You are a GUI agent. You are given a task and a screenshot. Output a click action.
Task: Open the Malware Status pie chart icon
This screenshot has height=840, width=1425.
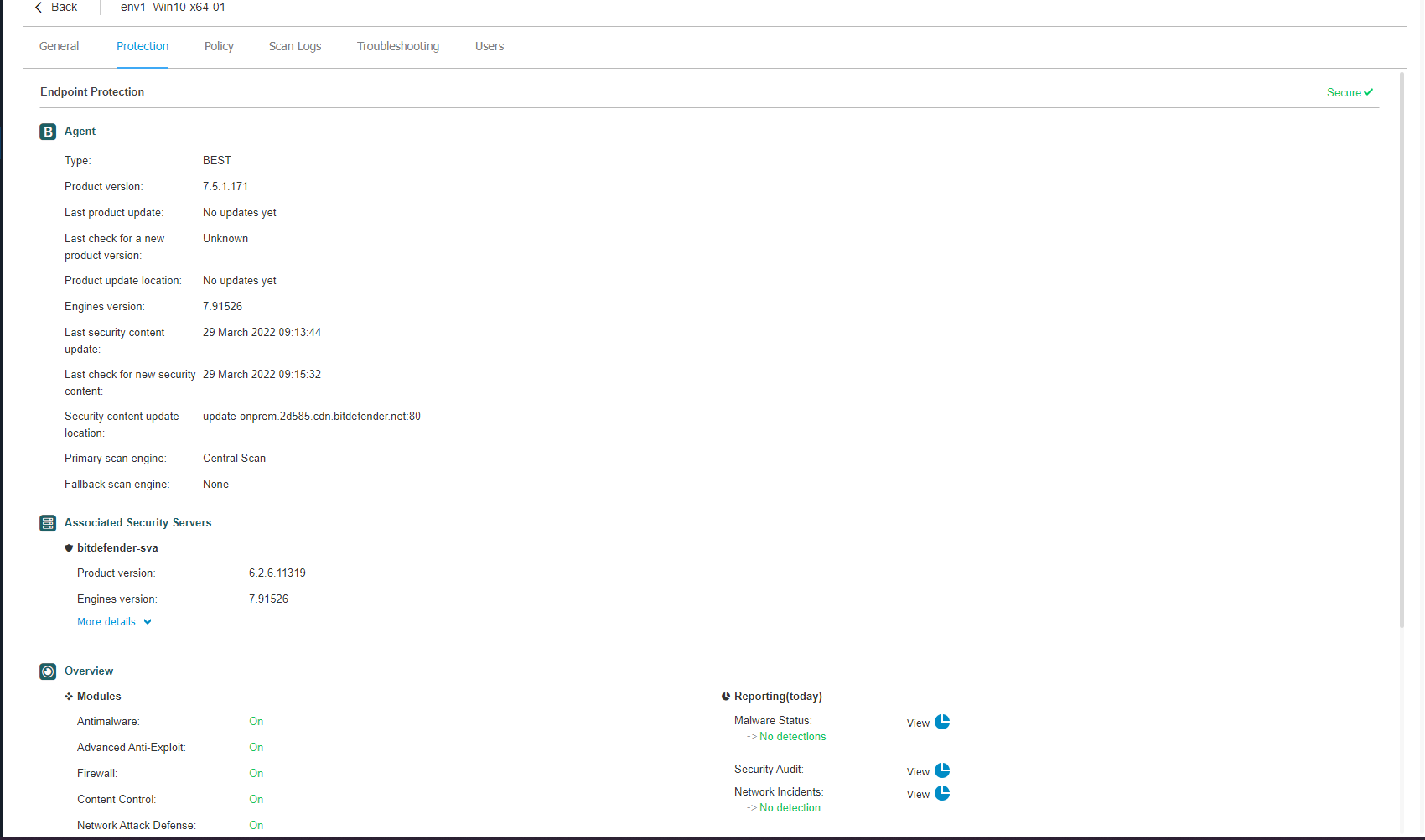[x=942, y=722]
